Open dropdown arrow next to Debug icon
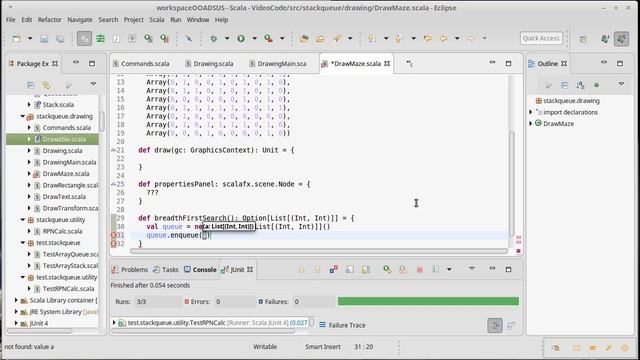 (x=227, y=38)
